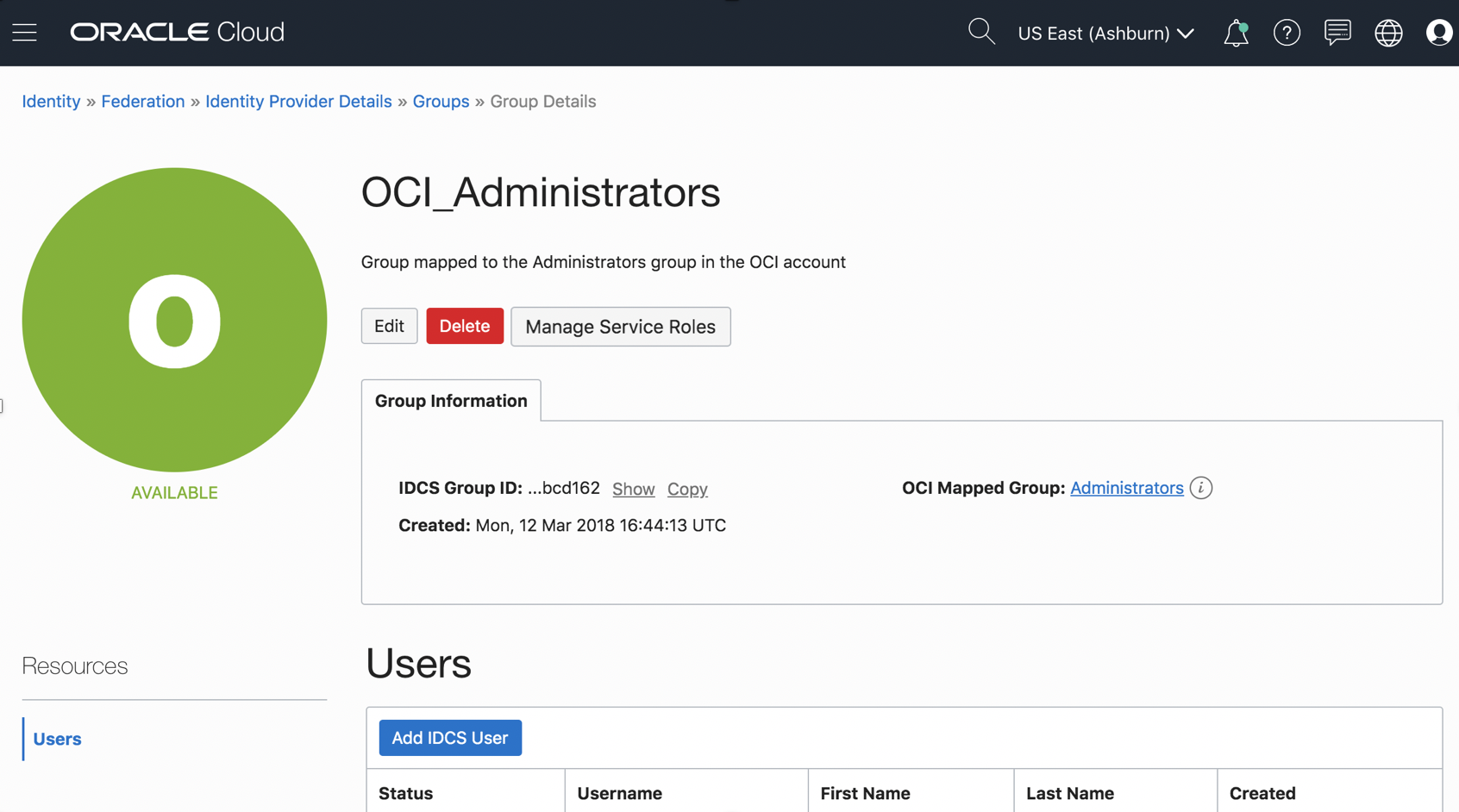Click the search magnifier icon
Image resolution: width=1459 pixels, height=812 pixels.
(980, 32)
